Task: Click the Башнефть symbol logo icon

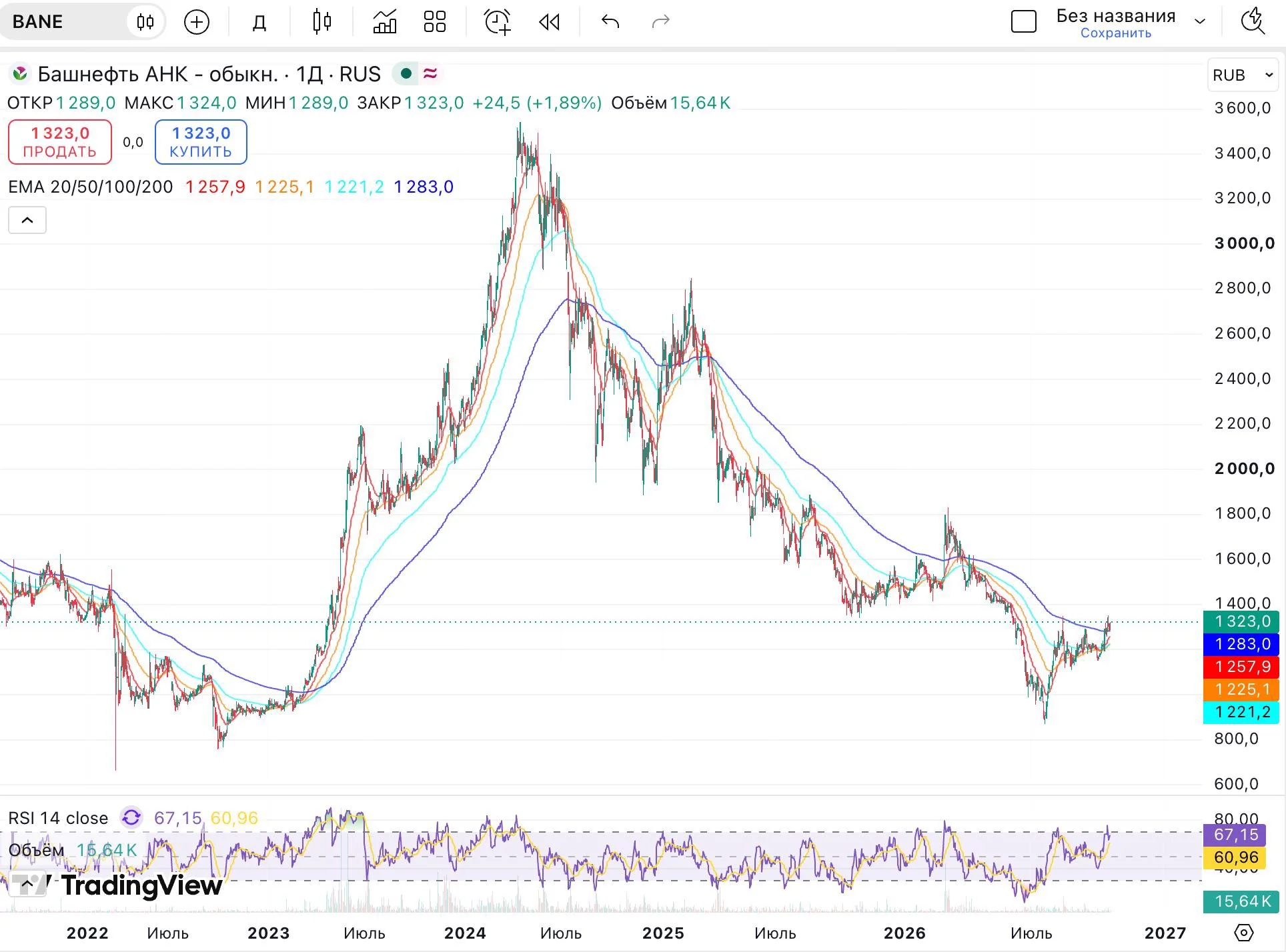Action: point(20,73)
